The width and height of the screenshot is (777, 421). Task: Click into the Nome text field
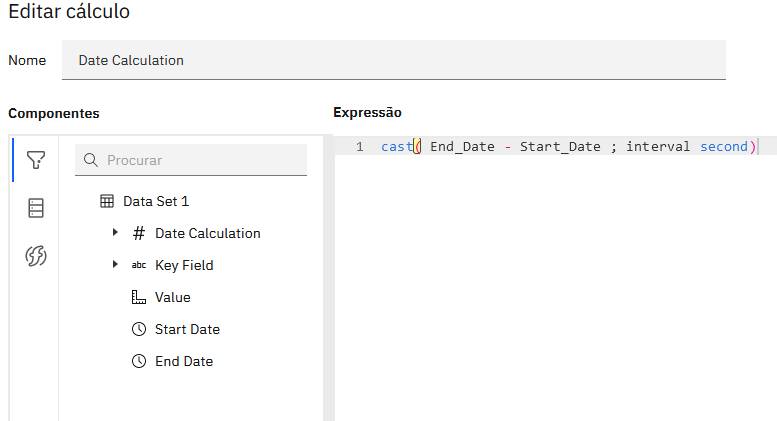[x=393, y=60]
